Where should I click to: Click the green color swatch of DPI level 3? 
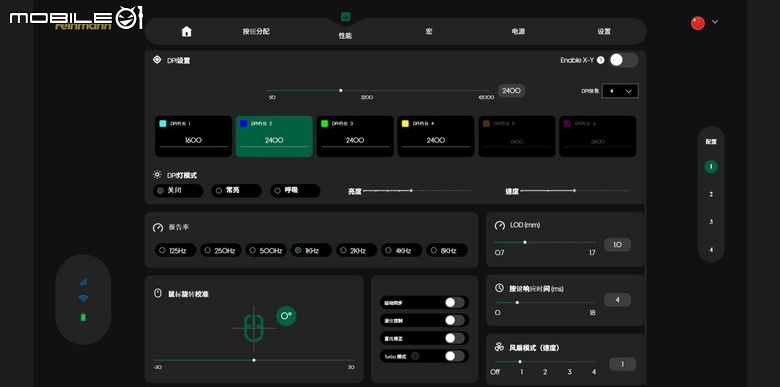coord(325,123)
